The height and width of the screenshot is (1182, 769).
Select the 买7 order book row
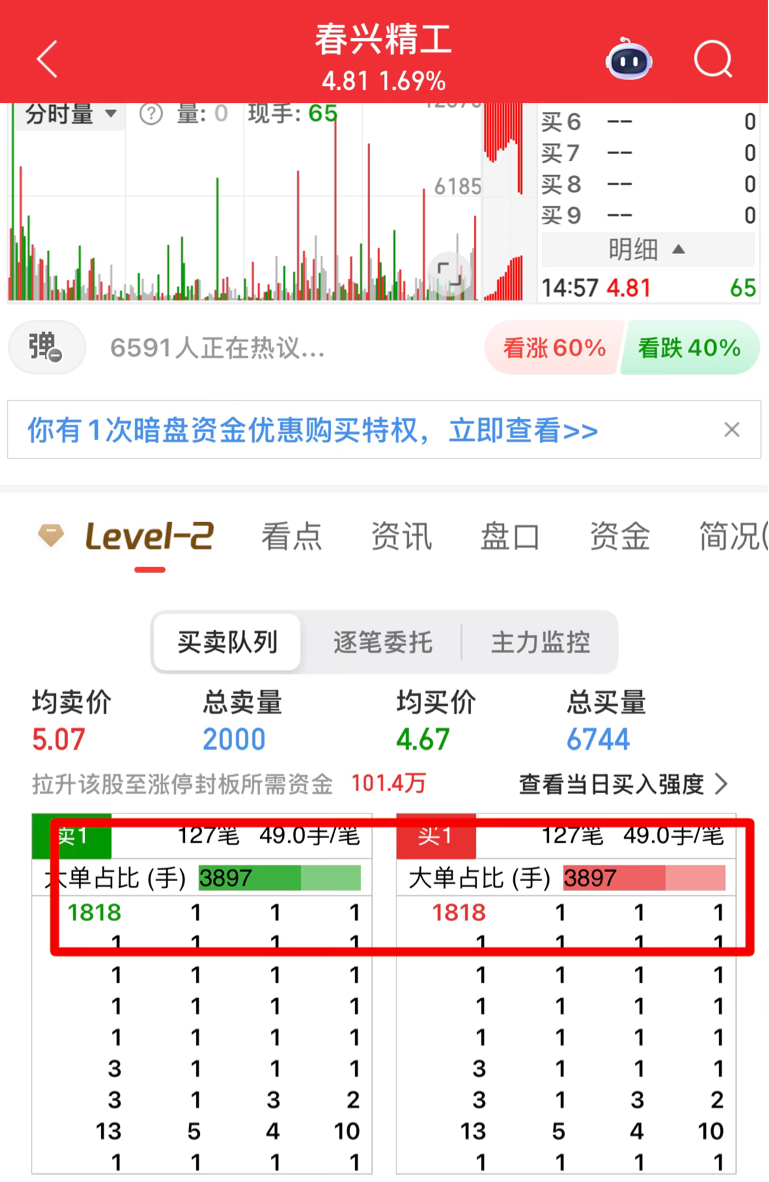click(x=648, y=153)
